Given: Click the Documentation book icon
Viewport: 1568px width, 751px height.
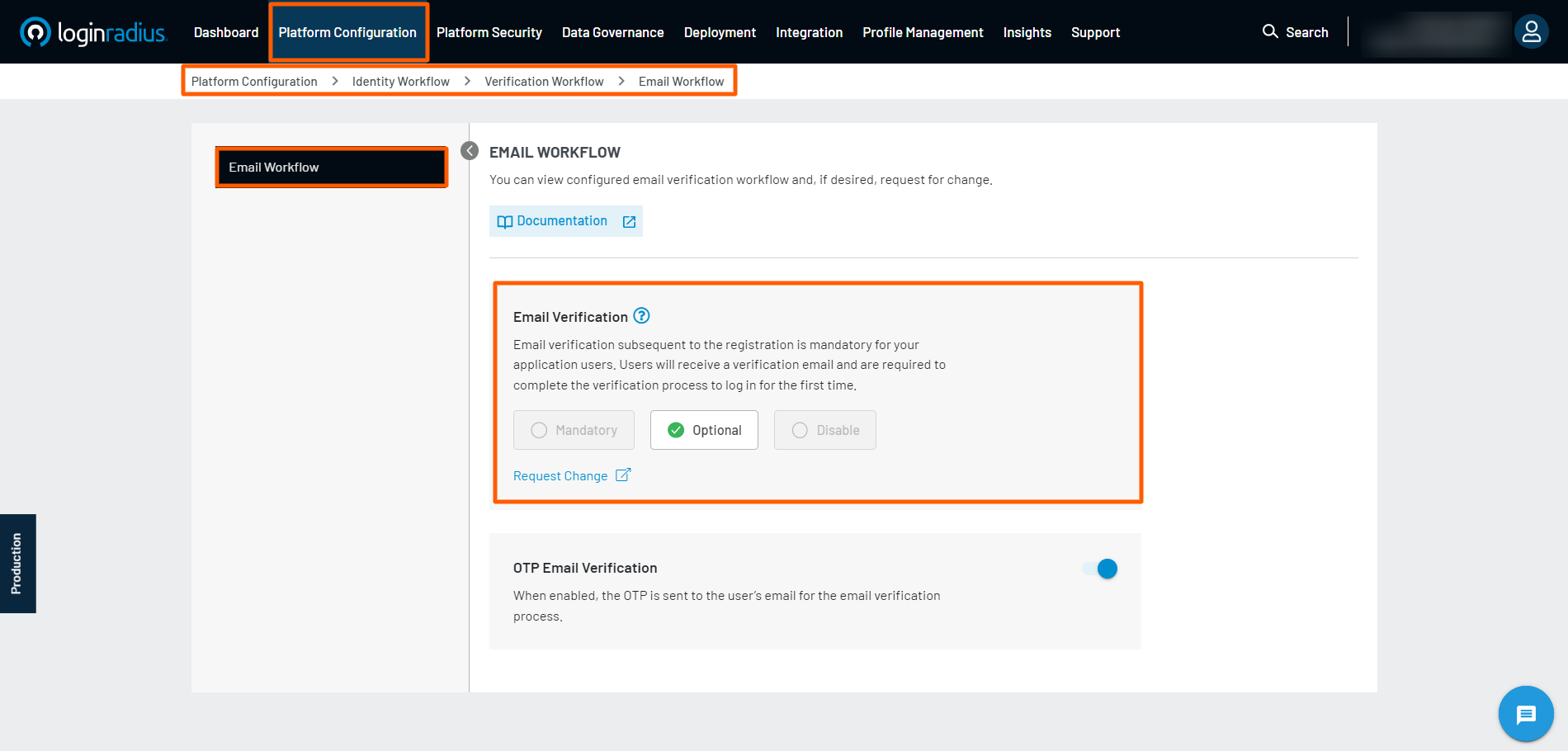Looking at the screenshot, I should [x=505, y=220].
